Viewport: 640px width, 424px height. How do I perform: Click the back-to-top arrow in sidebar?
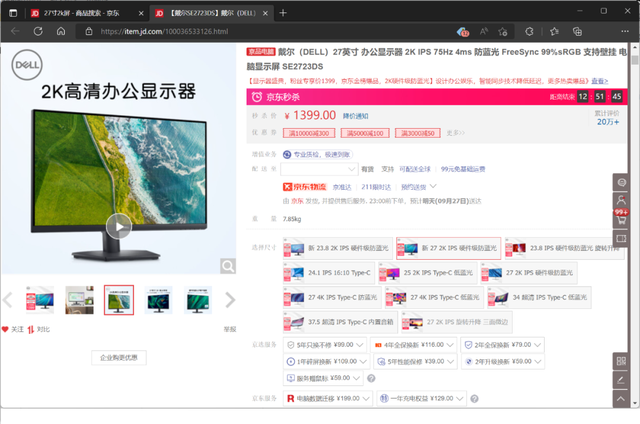[621, 399]
